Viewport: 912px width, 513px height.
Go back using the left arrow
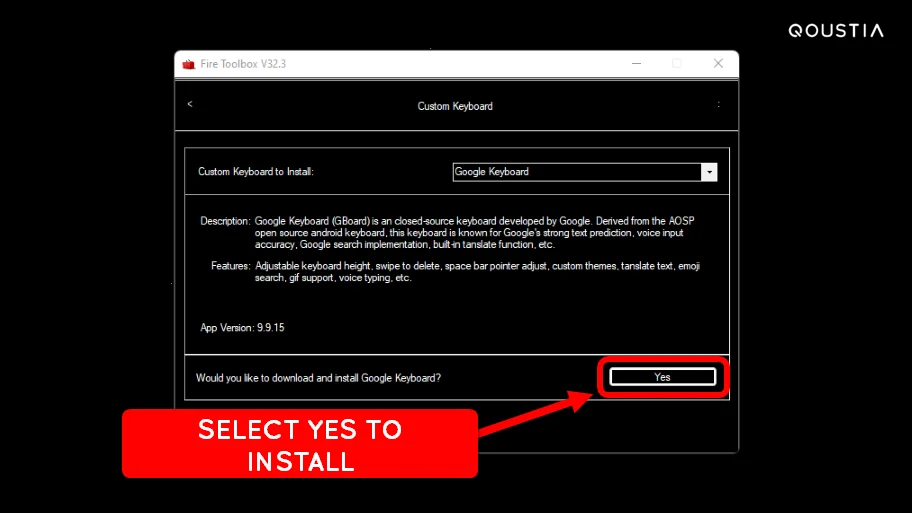190,104
